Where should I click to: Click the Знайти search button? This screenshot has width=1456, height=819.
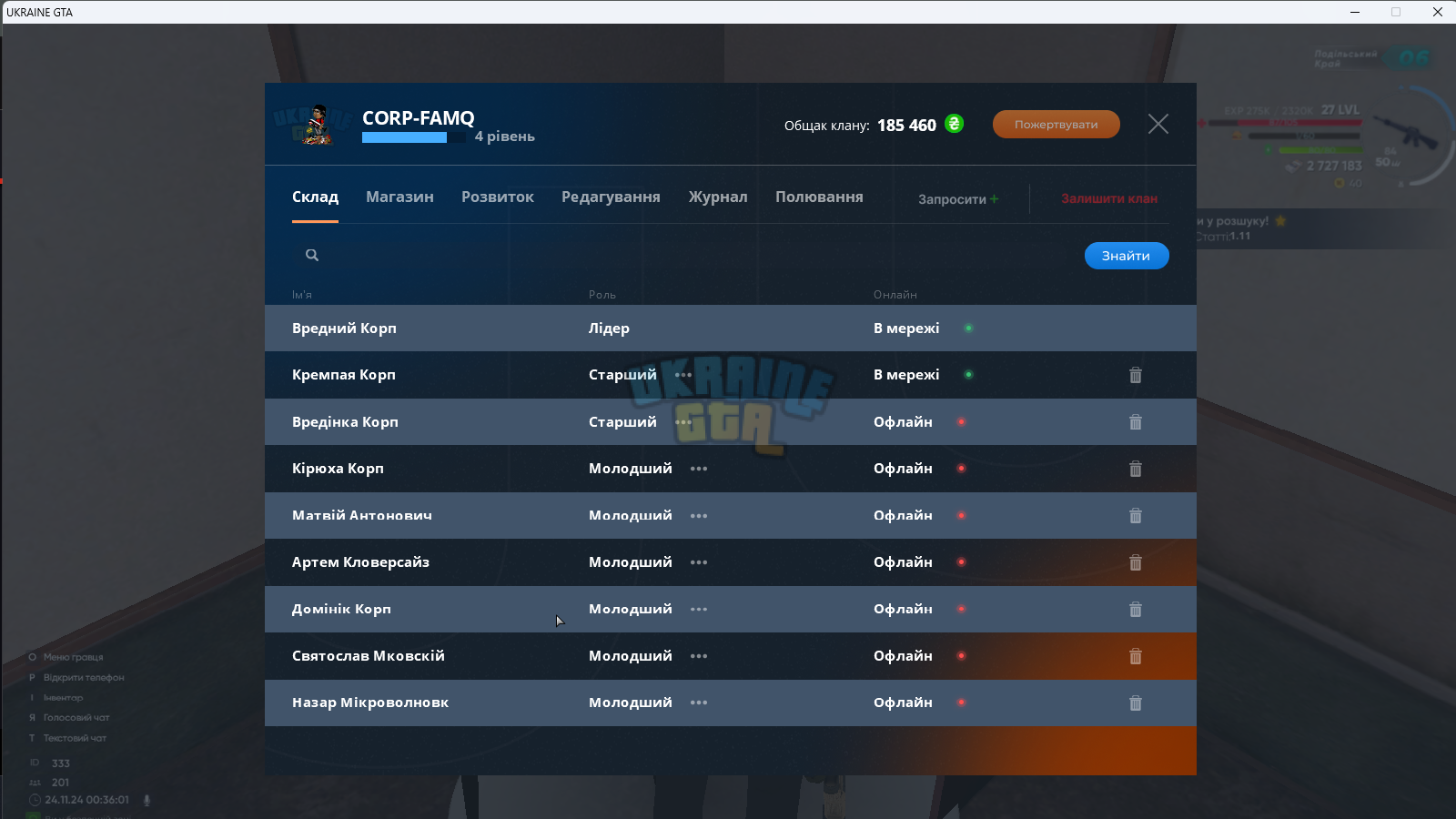click(1126, 256)
